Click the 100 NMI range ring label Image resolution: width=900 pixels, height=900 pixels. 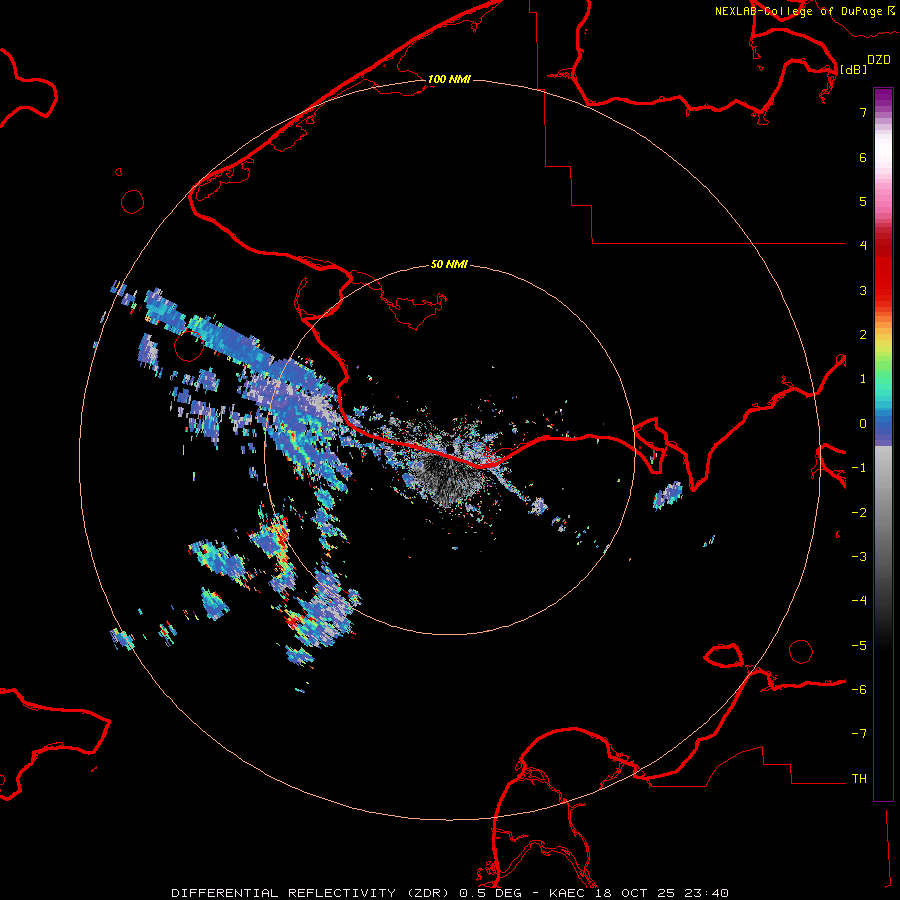[449, 79]
